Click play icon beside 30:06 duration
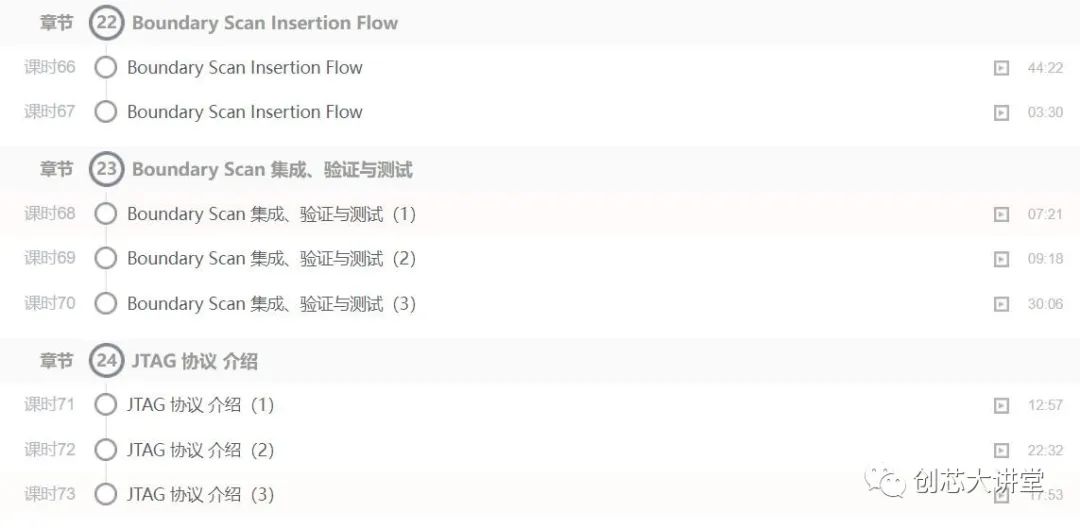 tap(1001, 304)
